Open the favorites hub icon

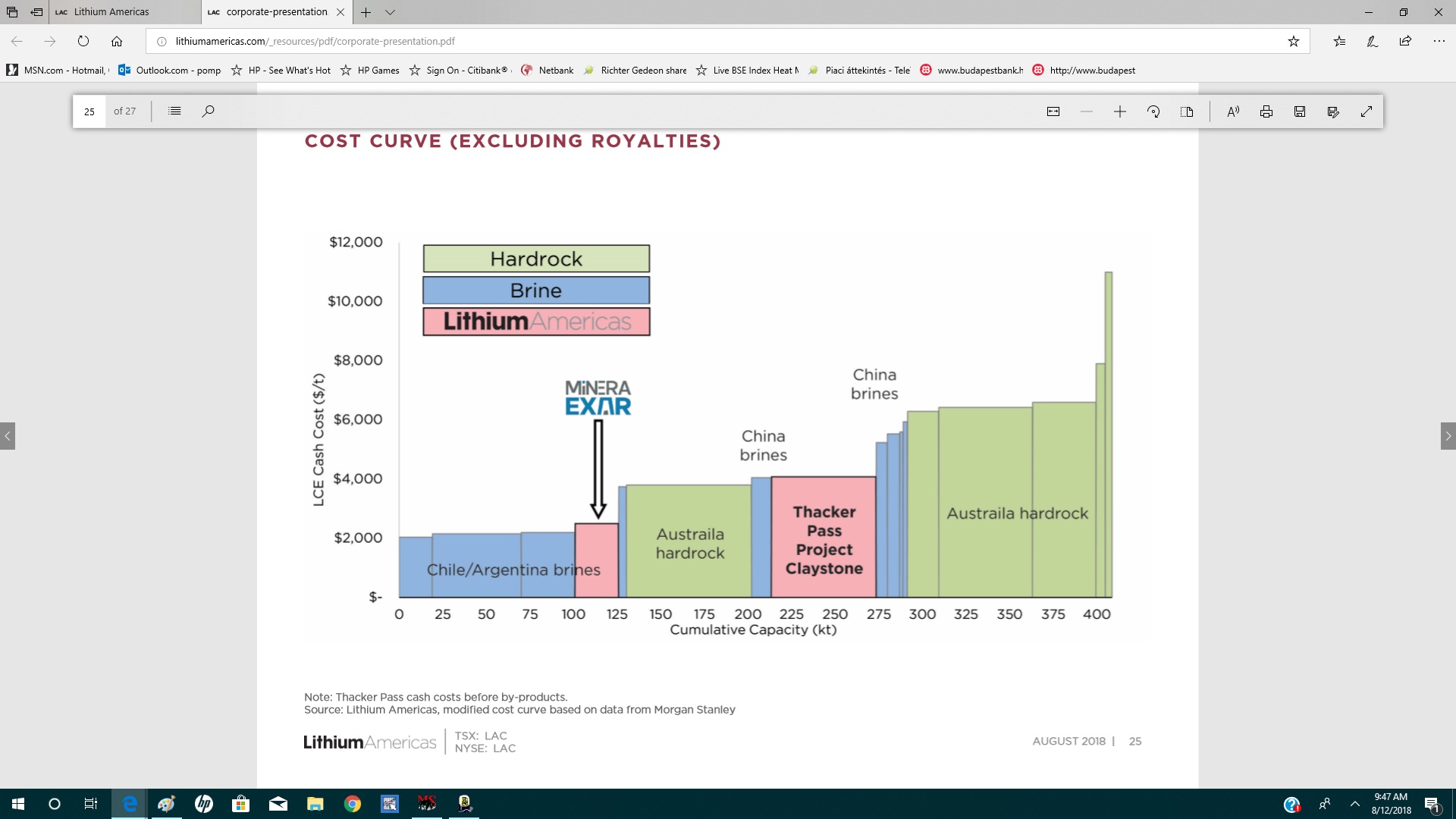coord(1339,41)
